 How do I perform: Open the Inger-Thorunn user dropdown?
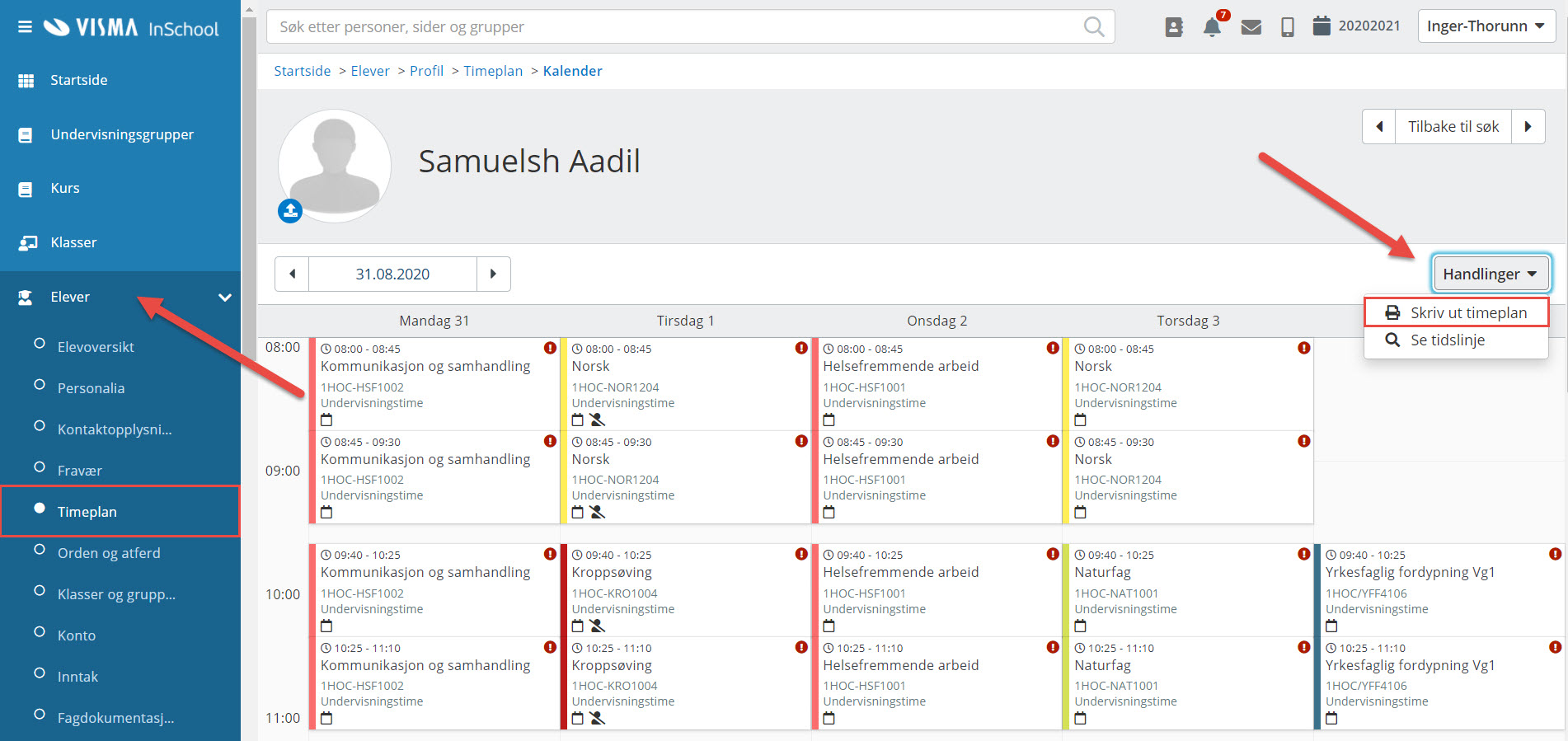(1486, 26)
